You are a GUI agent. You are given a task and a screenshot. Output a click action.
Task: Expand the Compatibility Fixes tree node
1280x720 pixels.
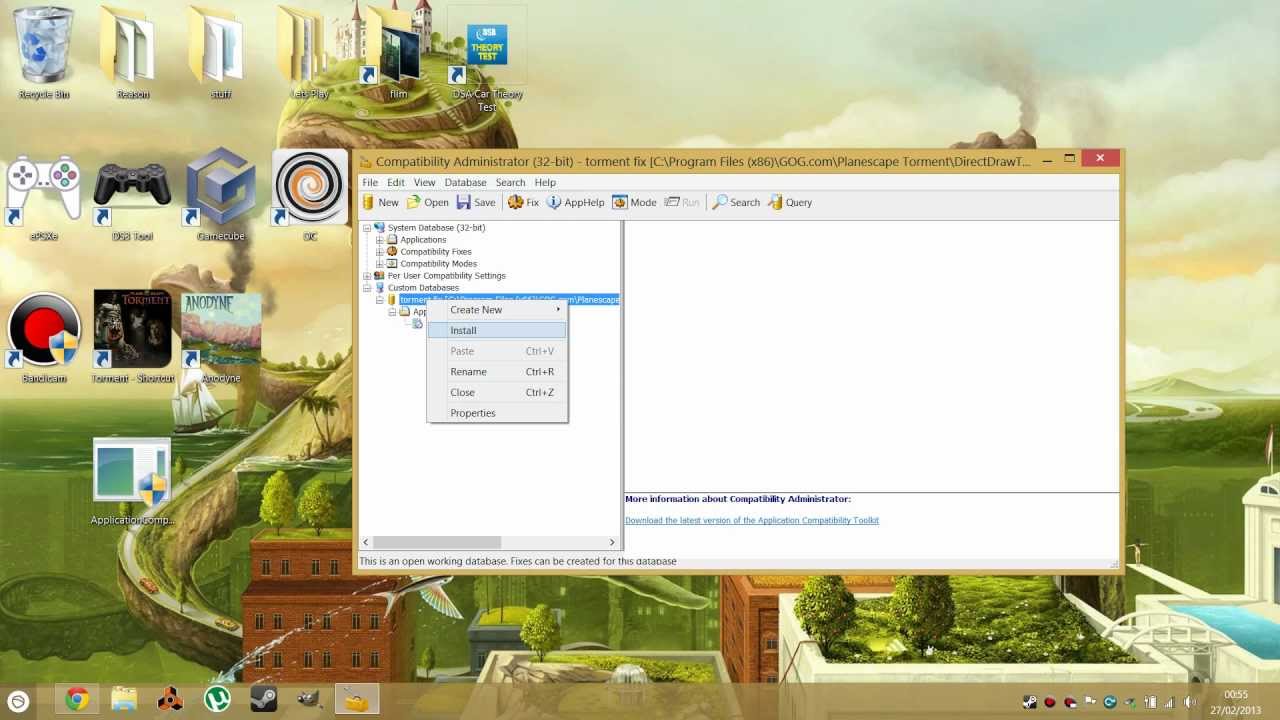(380, 252)
